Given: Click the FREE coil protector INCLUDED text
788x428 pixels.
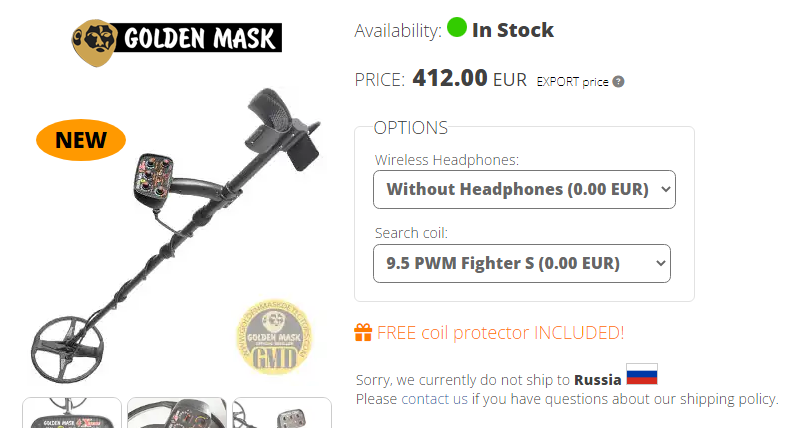Looking at the screenshot, I should tap(501, 333).
